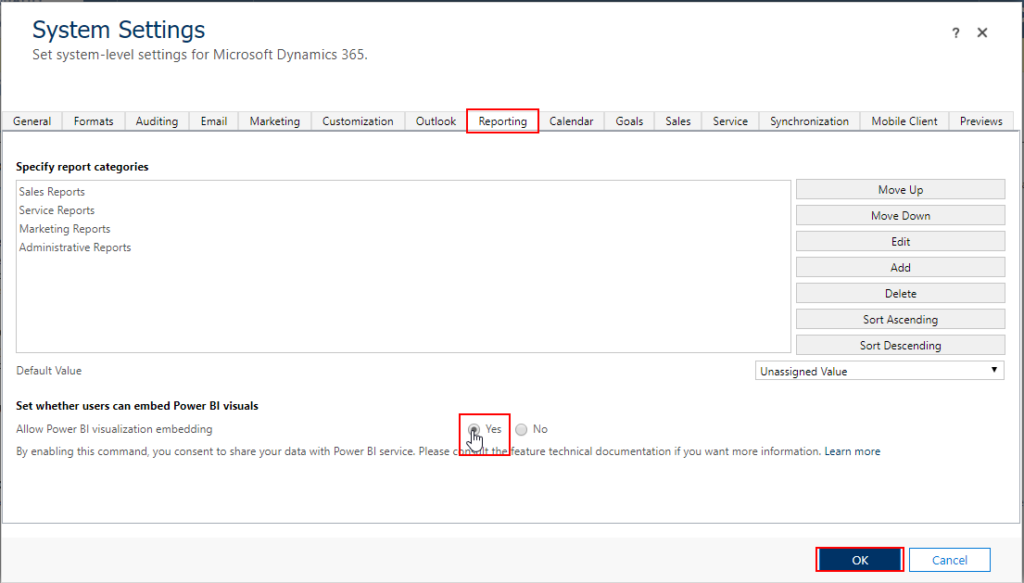Viewport: 1024px width, 583px height.
Task: Open the Outlook tab
Action: coord(436,121)
